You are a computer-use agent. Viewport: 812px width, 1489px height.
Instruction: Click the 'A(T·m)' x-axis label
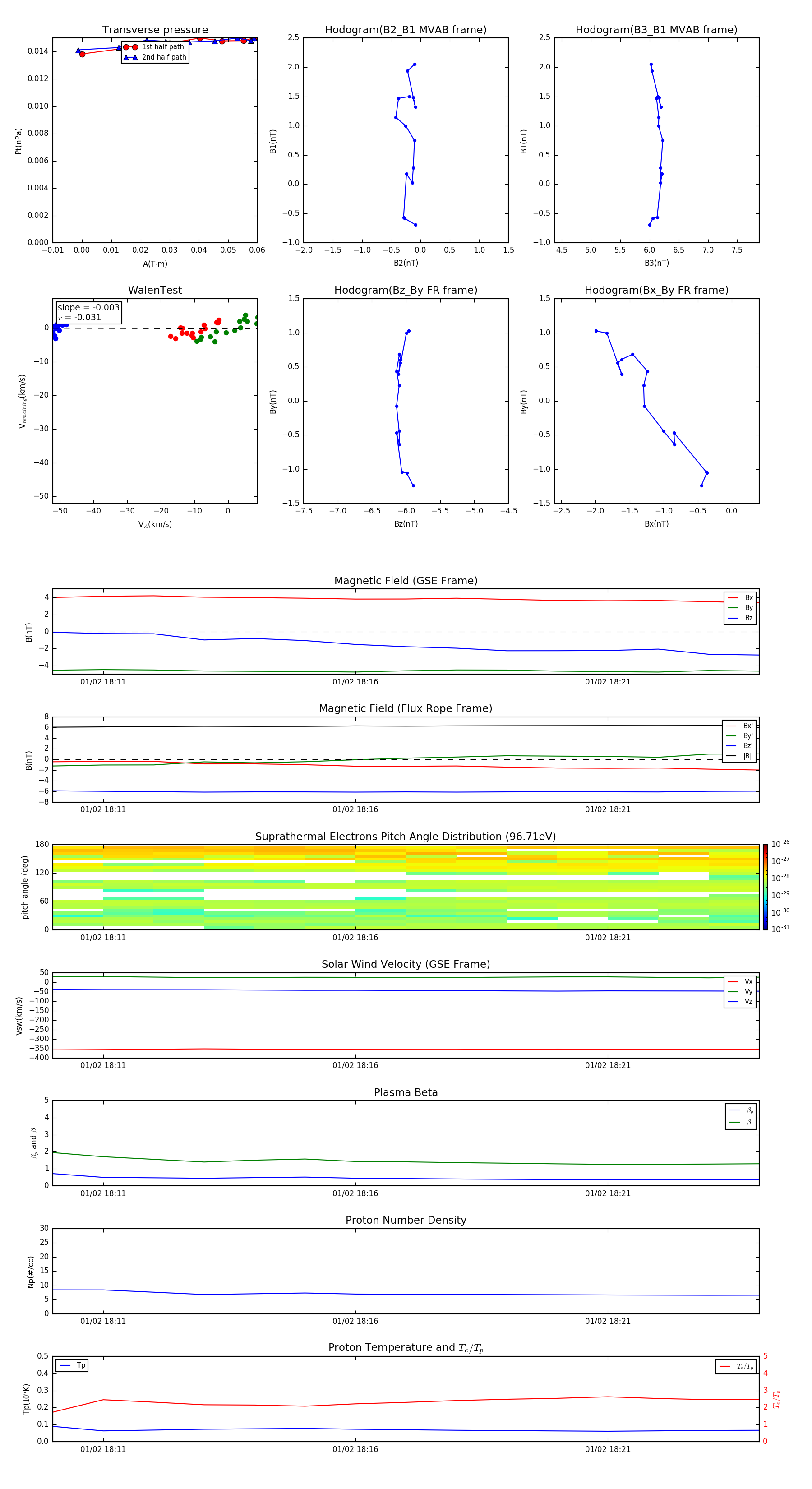pyautogui.click(x=155, y=264)
